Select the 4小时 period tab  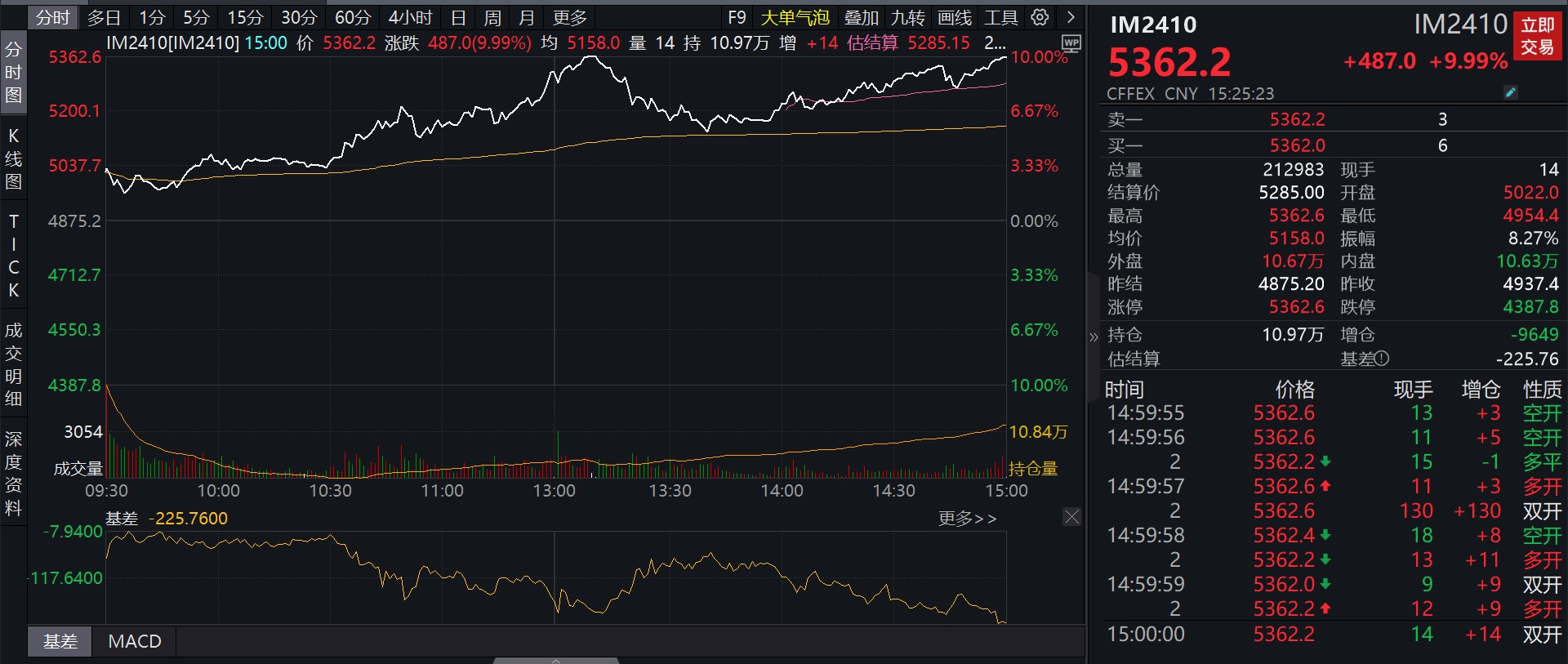point(410,18)
